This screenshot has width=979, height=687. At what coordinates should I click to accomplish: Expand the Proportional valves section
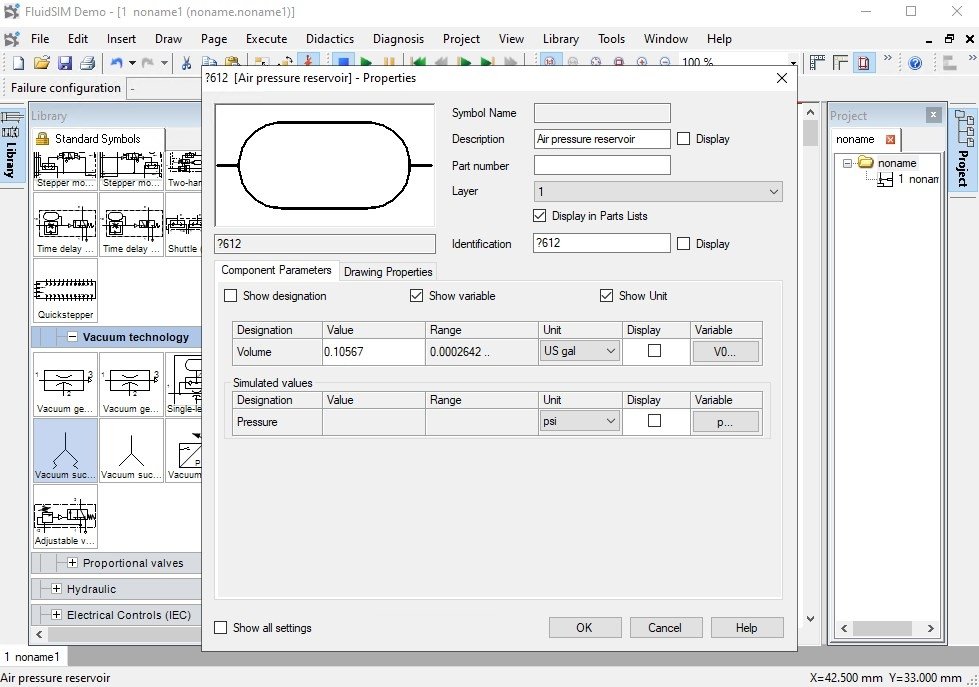(72, 563)
